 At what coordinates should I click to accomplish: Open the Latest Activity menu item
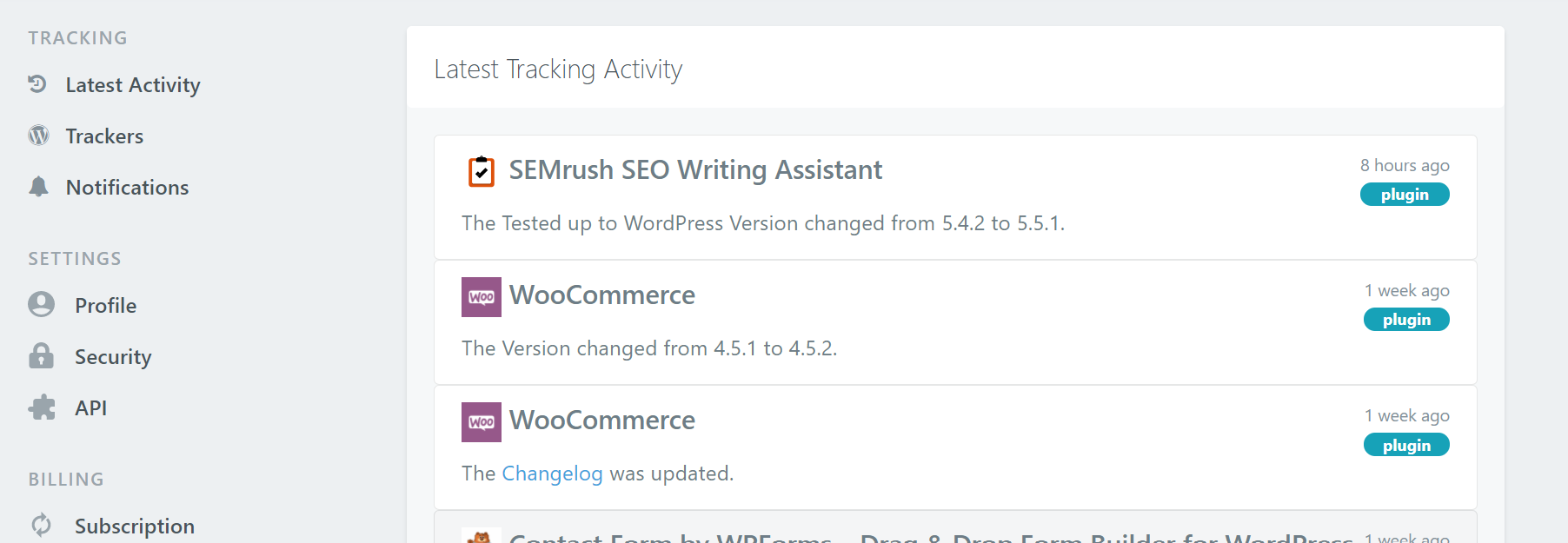(x=133, y=85)
